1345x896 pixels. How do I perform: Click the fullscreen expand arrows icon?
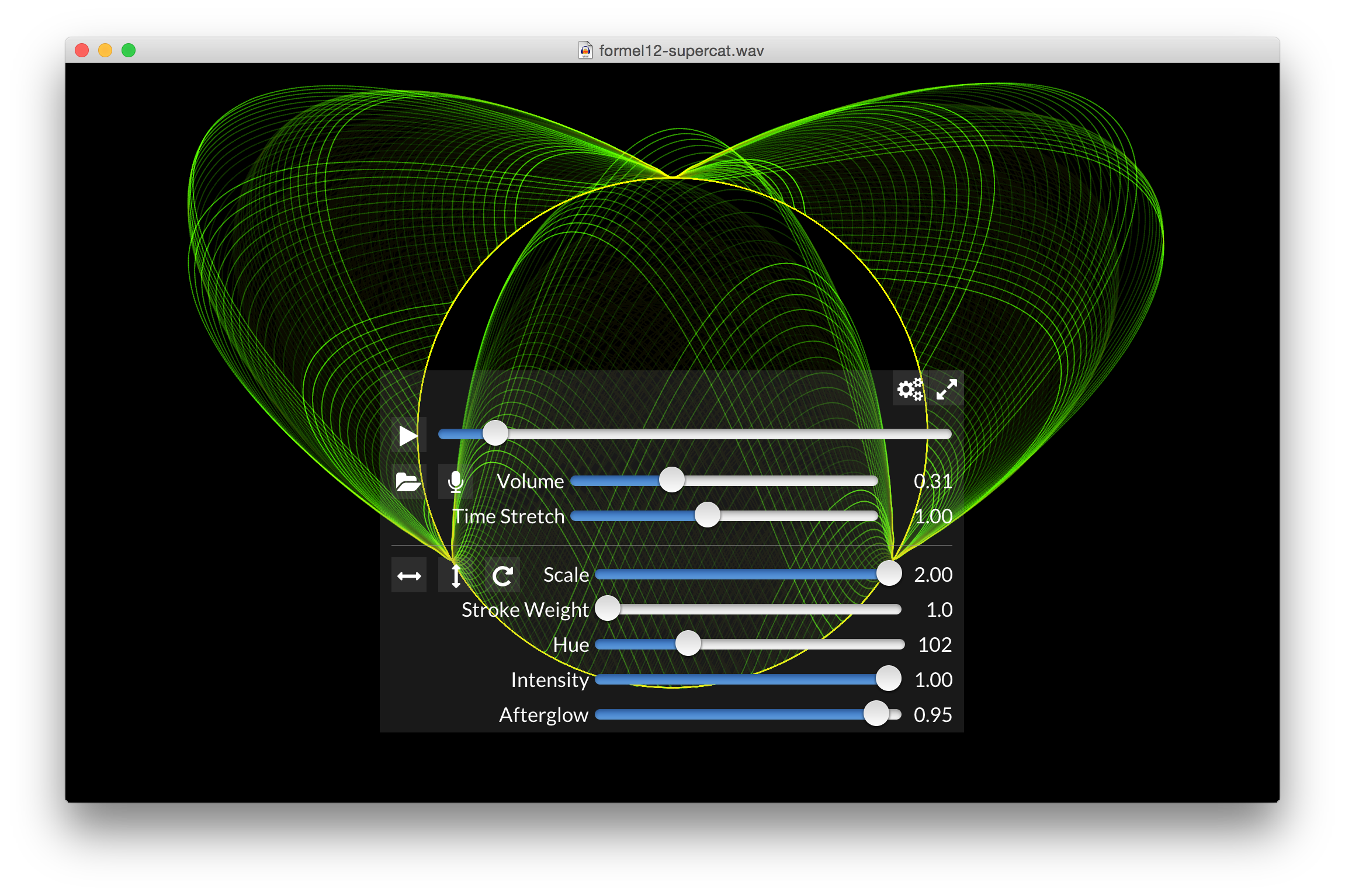(x=946, y=388)
